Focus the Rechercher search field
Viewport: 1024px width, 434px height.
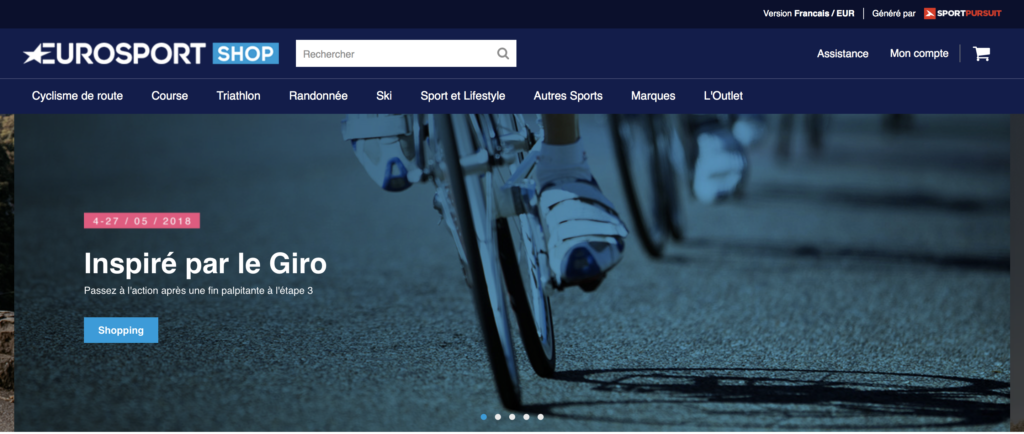click(395, 54)
